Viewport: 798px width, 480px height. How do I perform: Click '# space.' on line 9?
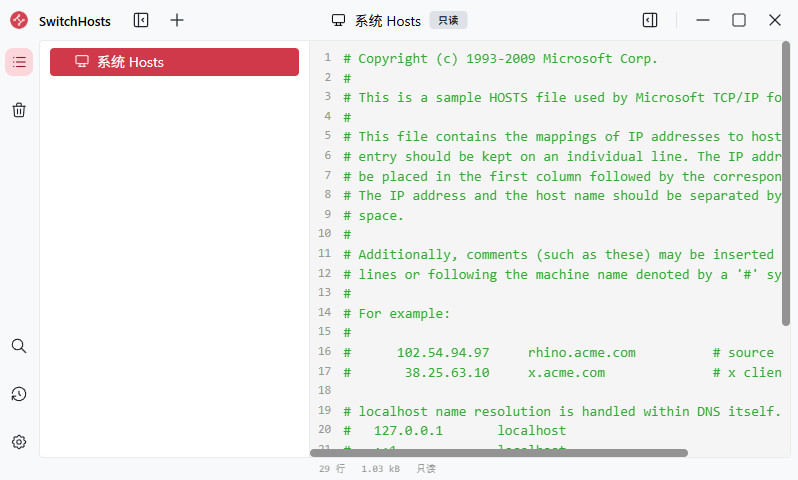pos(373,215)
